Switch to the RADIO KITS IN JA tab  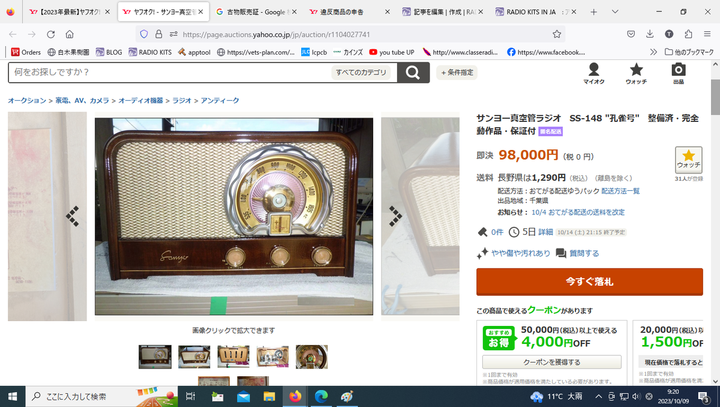click(536, 12)
